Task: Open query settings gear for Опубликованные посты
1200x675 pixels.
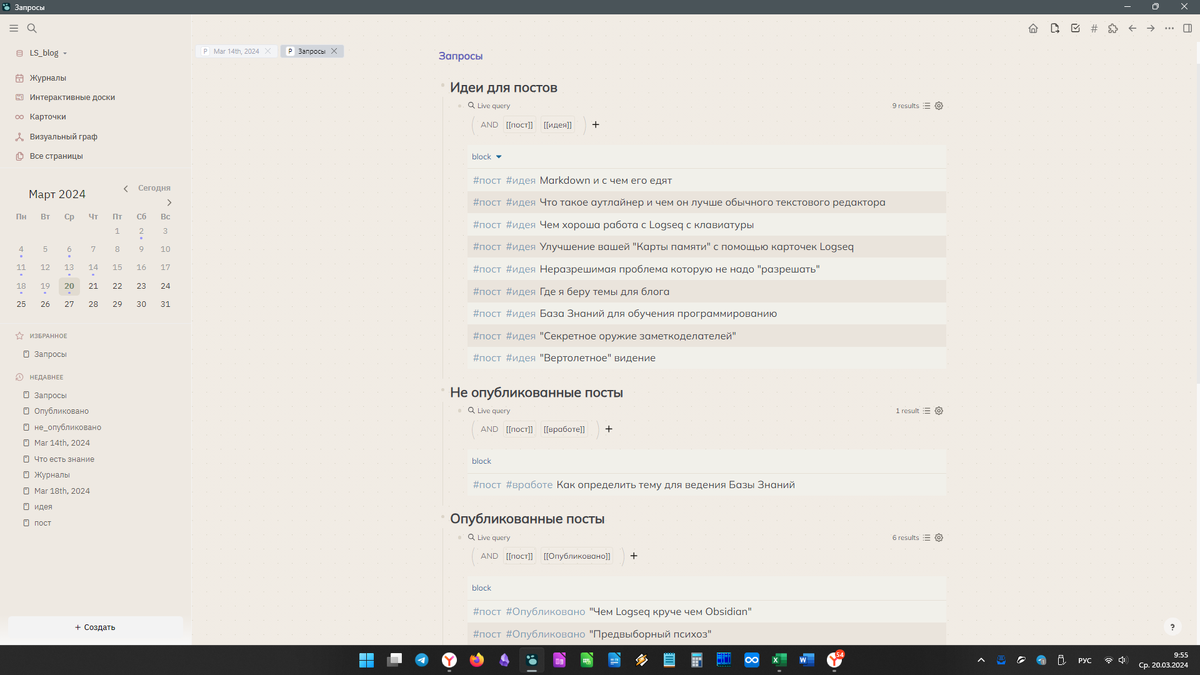Action: (939, 538)
